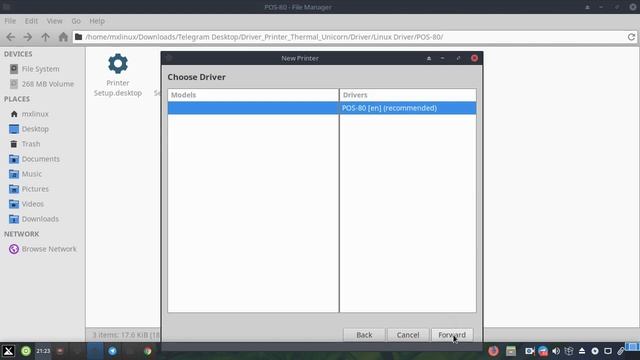Image resolution: width=640 pixels, height=360 pixels.
Task: Open Music folder in sidebar
Action: pos(32,174)
